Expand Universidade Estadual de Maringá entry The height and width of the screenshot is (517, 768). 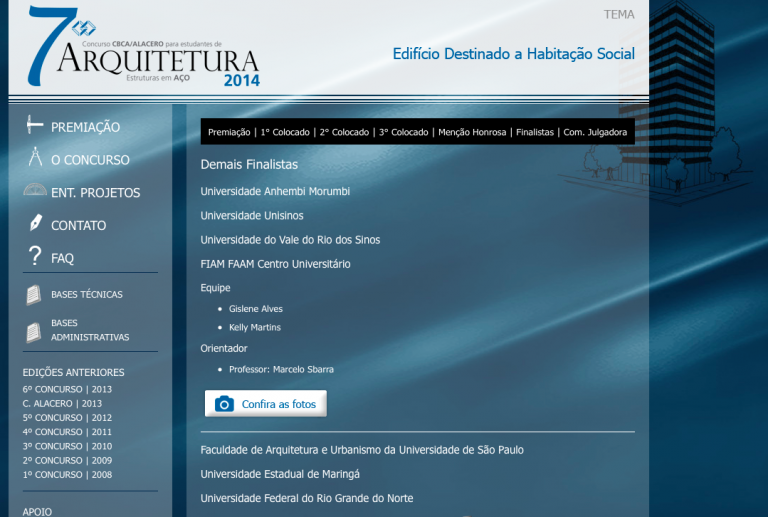pyautogui.click(x=280, y=474)
